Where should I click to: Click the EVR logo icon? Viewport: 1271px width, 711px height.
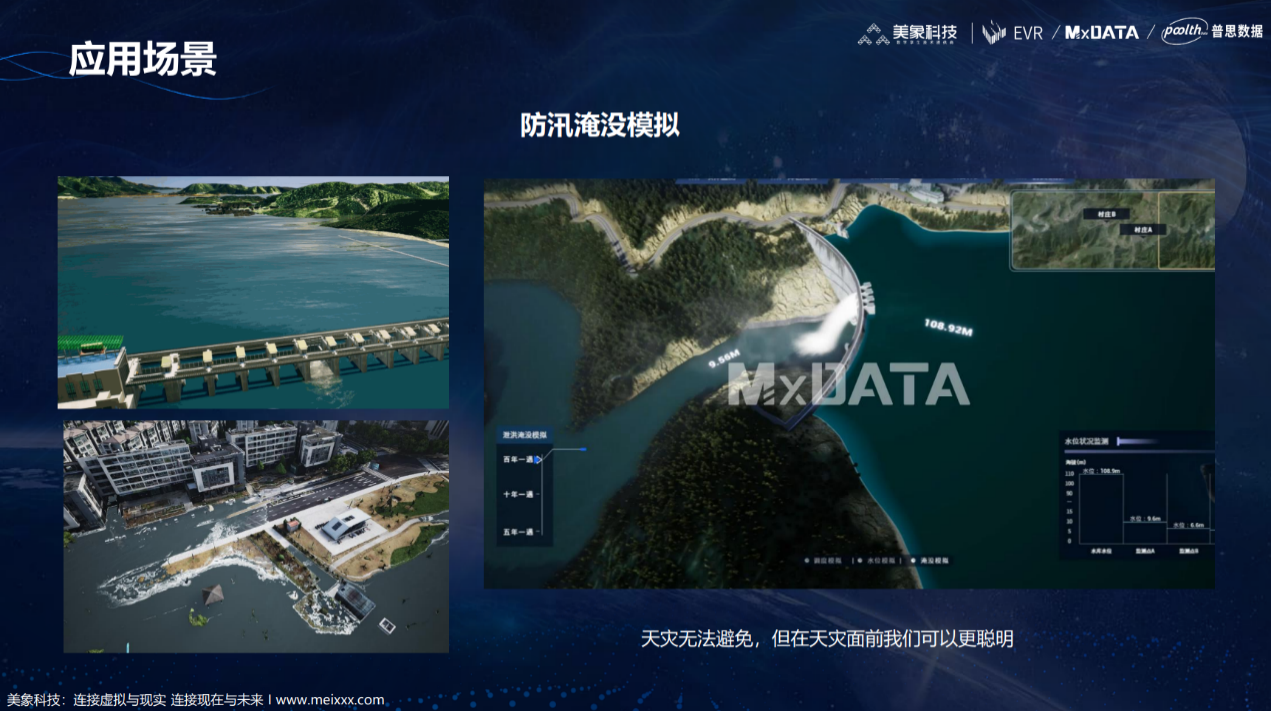tap(994, 33)
